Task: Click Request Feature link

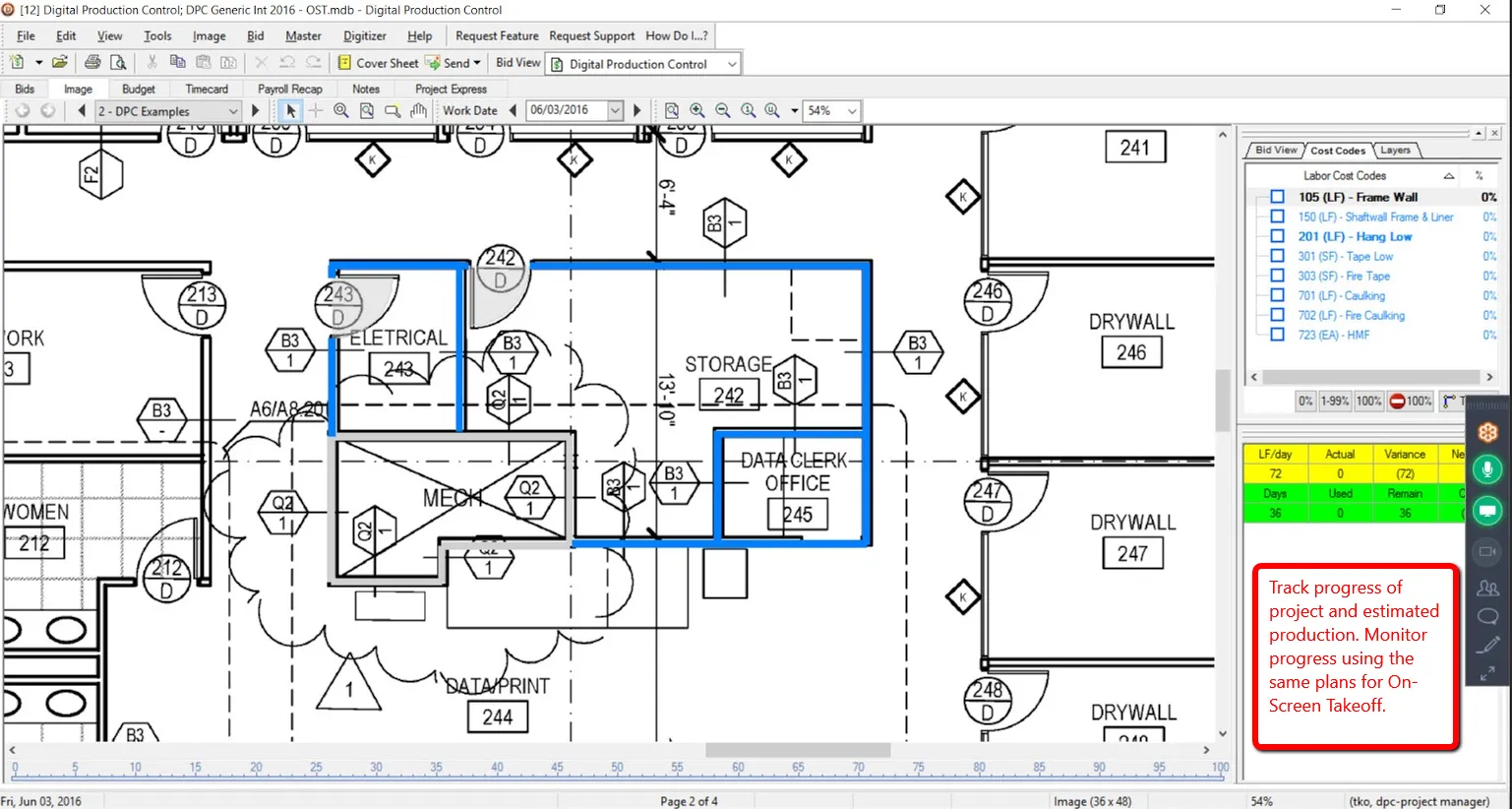Action: [497, 35]
